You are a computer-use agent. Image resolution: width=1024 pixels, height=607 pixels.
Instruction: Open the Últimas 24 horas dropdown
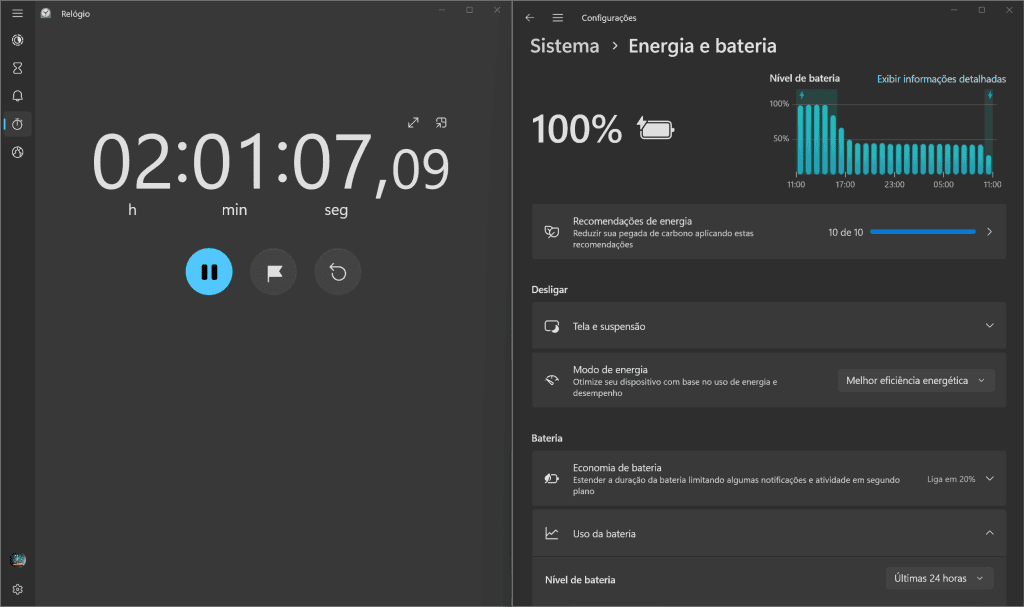point(940,578)
